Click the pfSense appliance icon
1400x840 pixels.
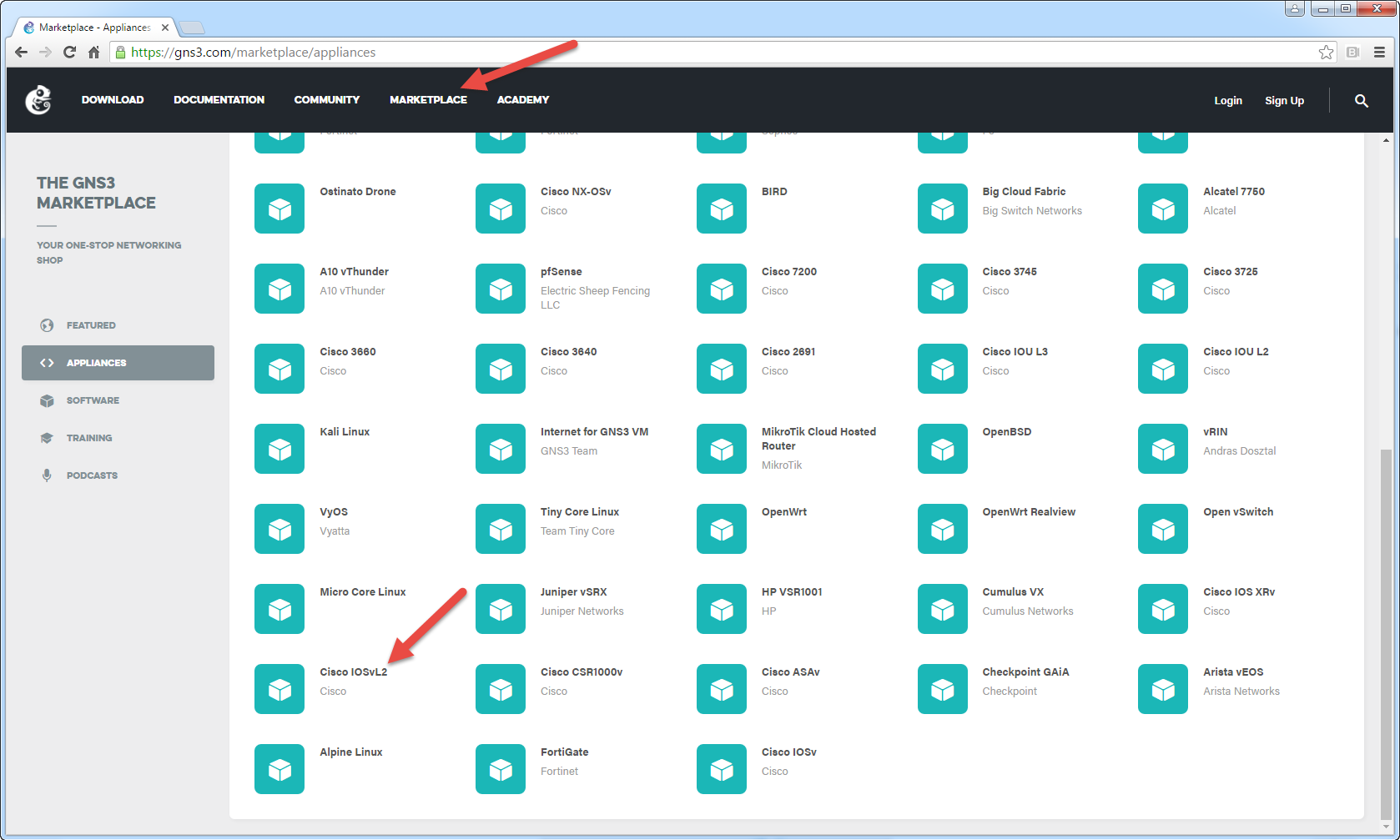501,289
